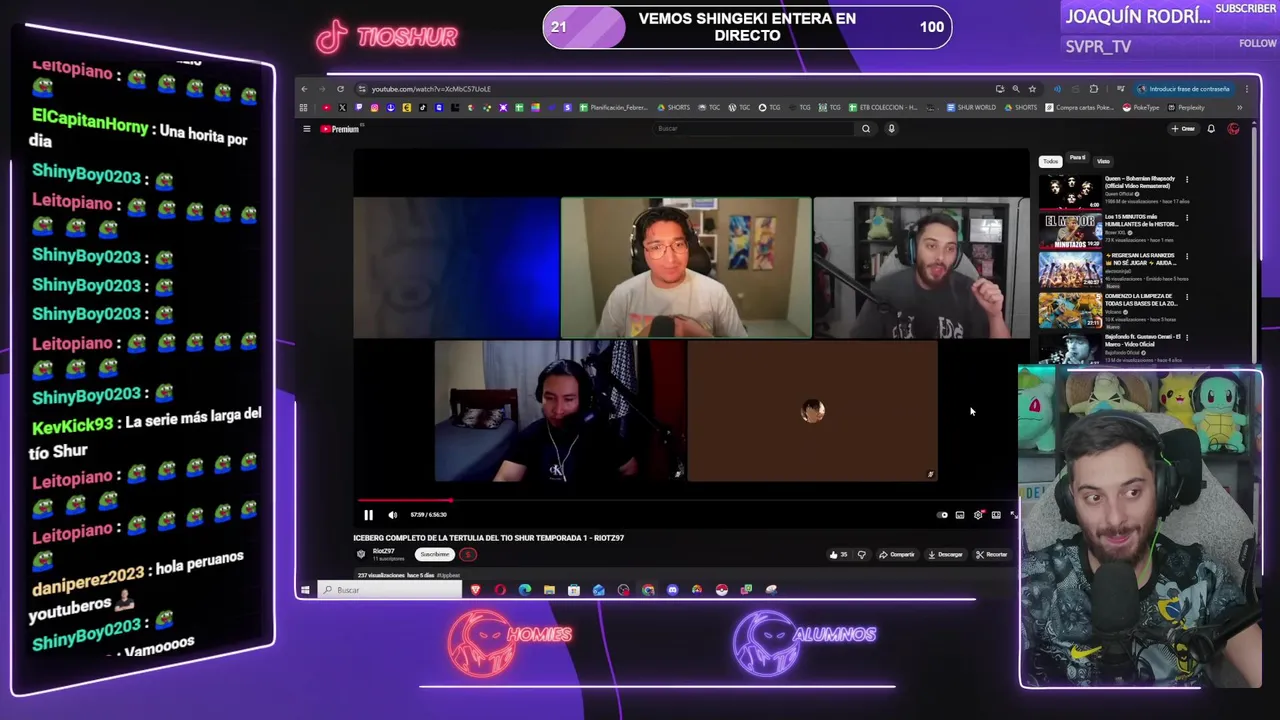The image size is (1280, 720).
Task: Reload the browser page
Action: click(x=340, y=89)
